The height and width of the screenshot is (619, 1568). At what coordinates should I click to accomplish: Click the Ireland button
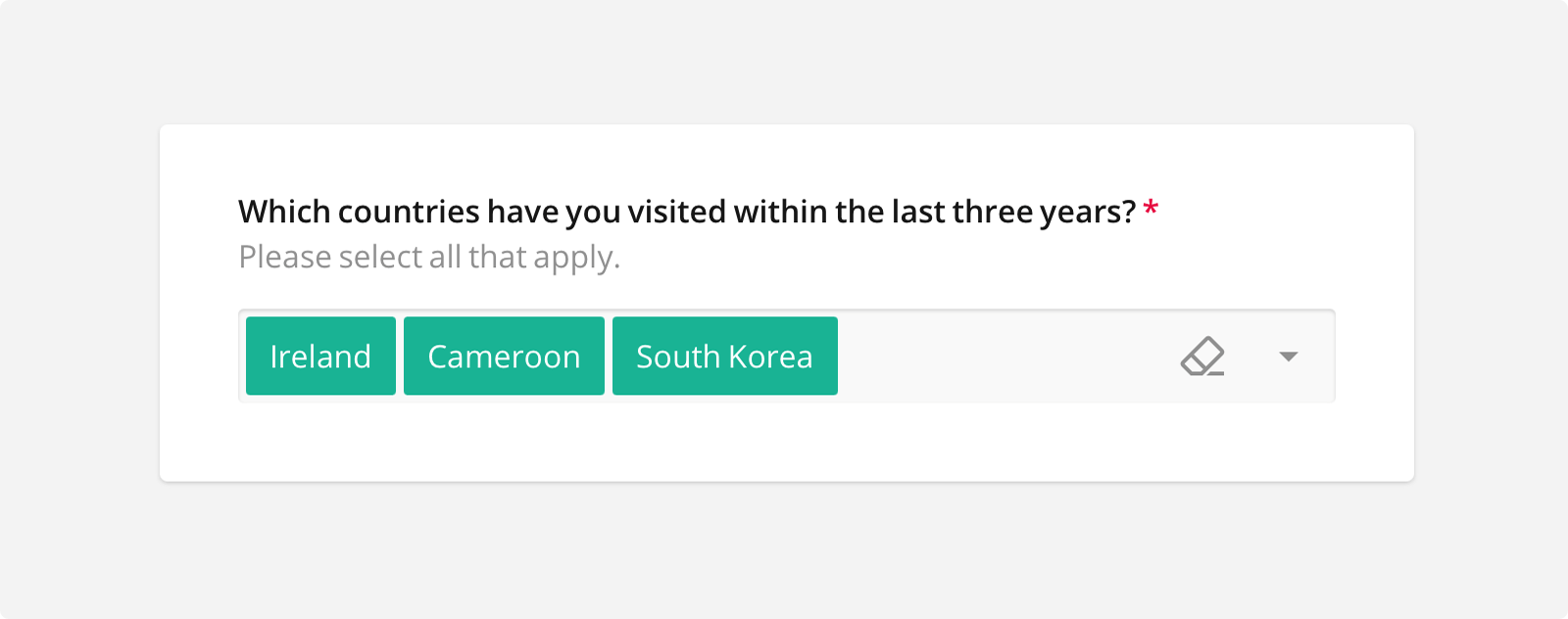coord(320,357)
